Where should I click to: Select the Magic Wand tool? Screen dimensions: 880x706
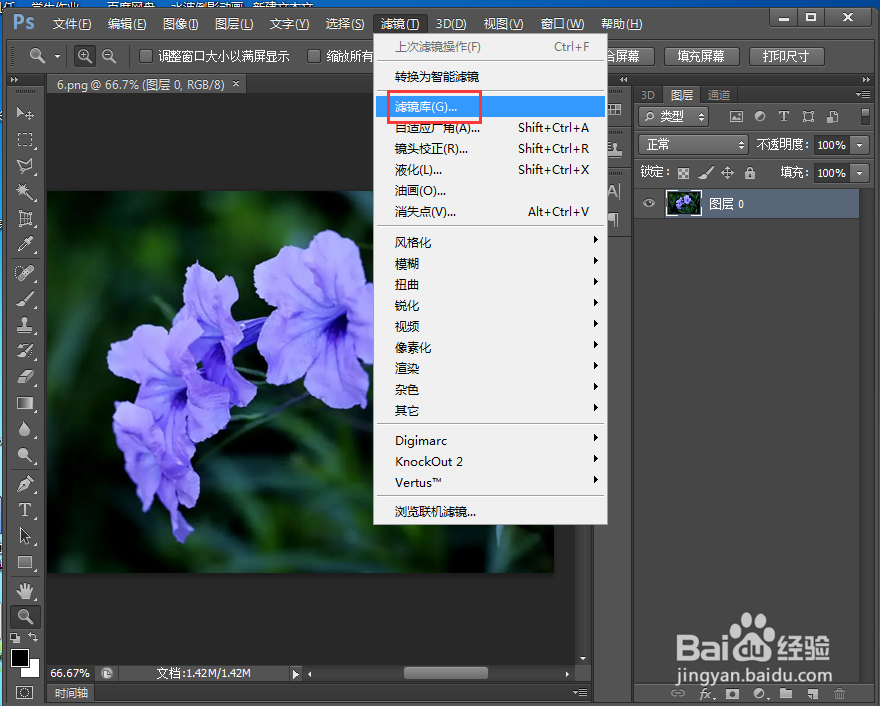coord(25,192)
